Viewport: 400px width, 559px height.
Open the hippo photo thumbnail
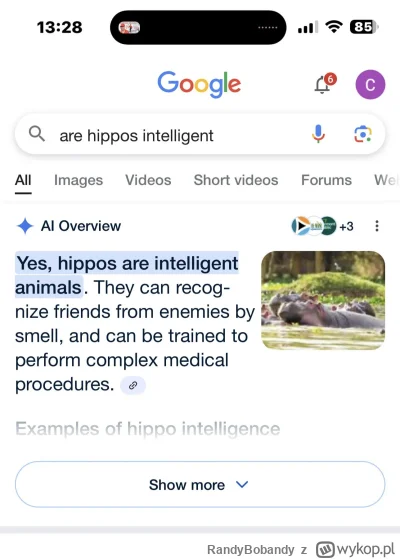coord(323,300)
